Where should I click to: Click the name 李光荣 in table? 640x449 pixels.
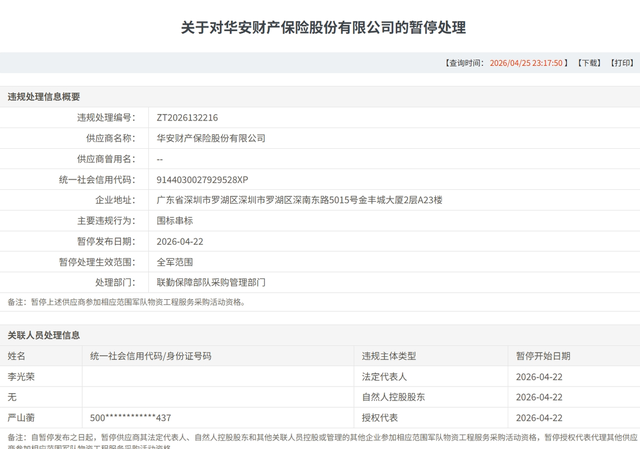coord(22,376)
